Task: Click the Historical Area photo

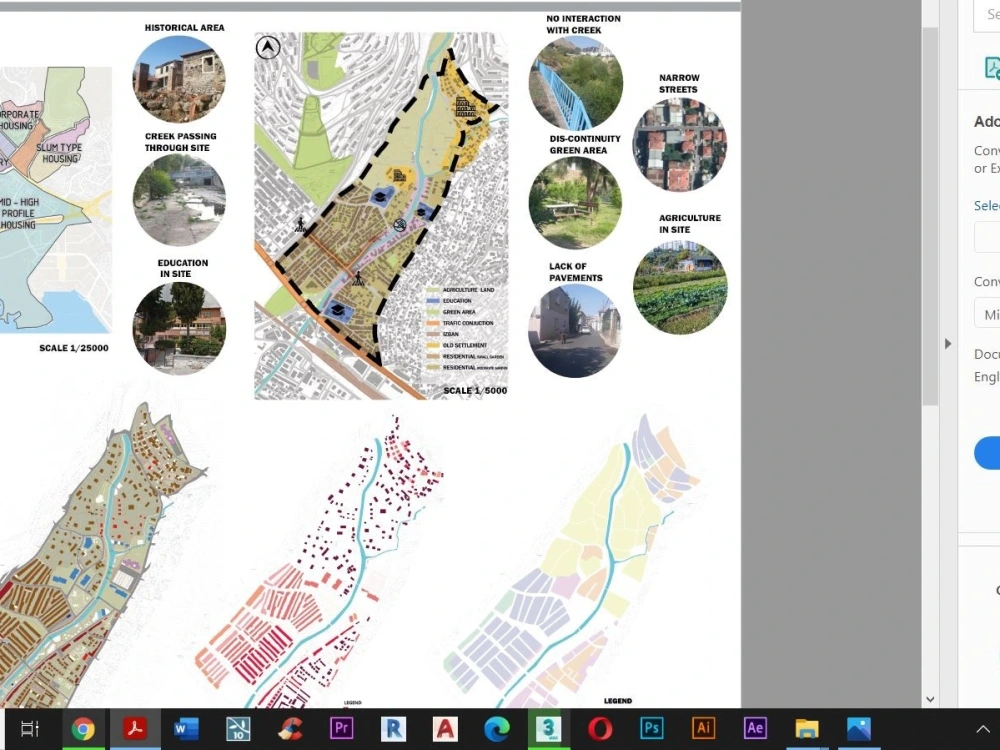Action: 179,79
